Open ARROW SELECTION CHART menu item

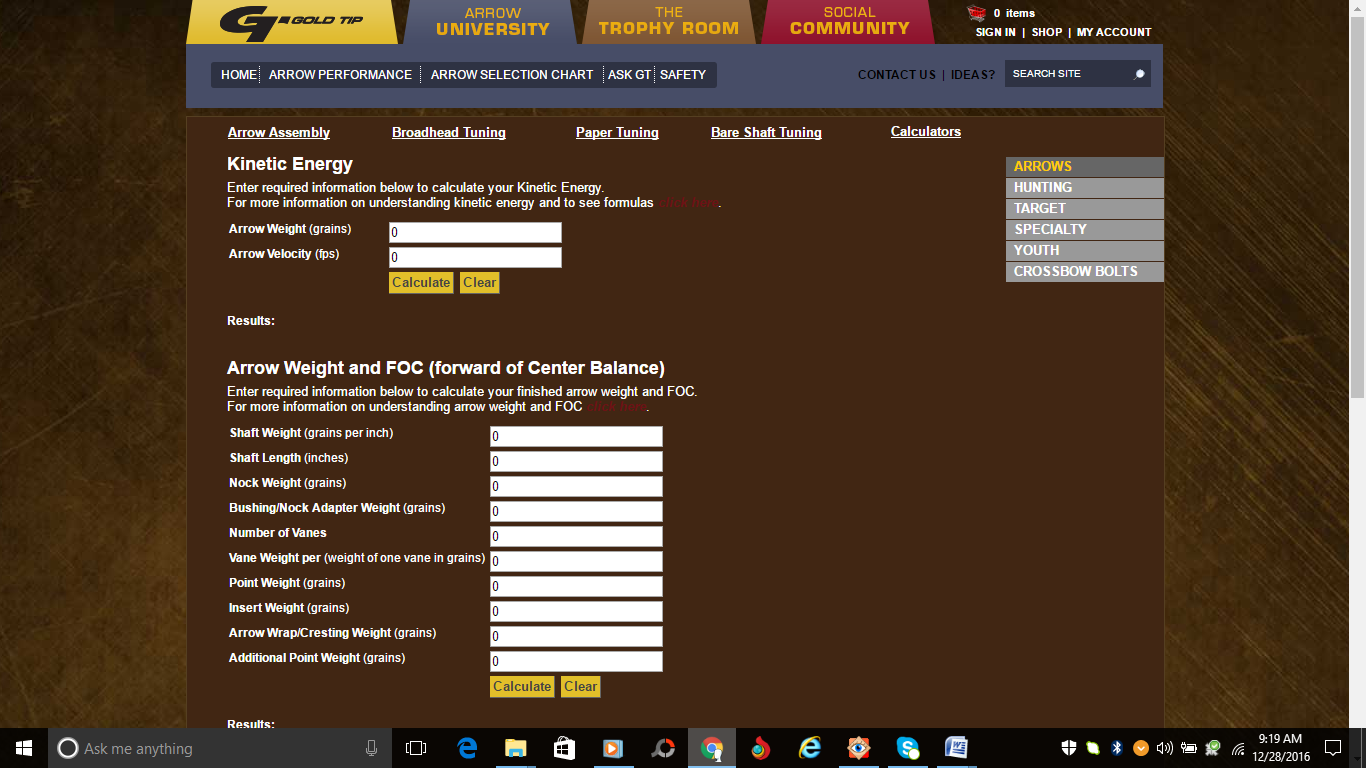click(512, 75)
